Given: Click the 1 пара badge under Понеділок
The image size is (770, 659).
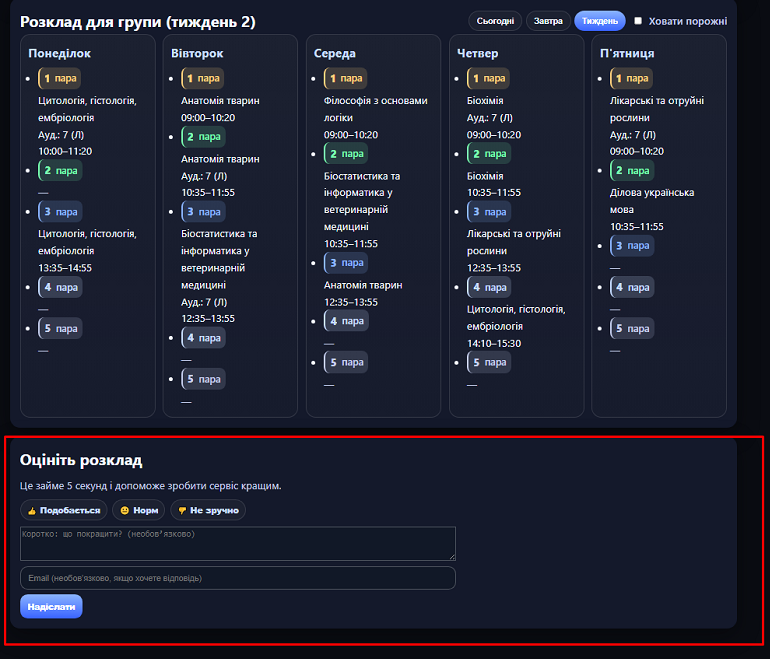Looking at the screenshot, I should coord(60,78).
